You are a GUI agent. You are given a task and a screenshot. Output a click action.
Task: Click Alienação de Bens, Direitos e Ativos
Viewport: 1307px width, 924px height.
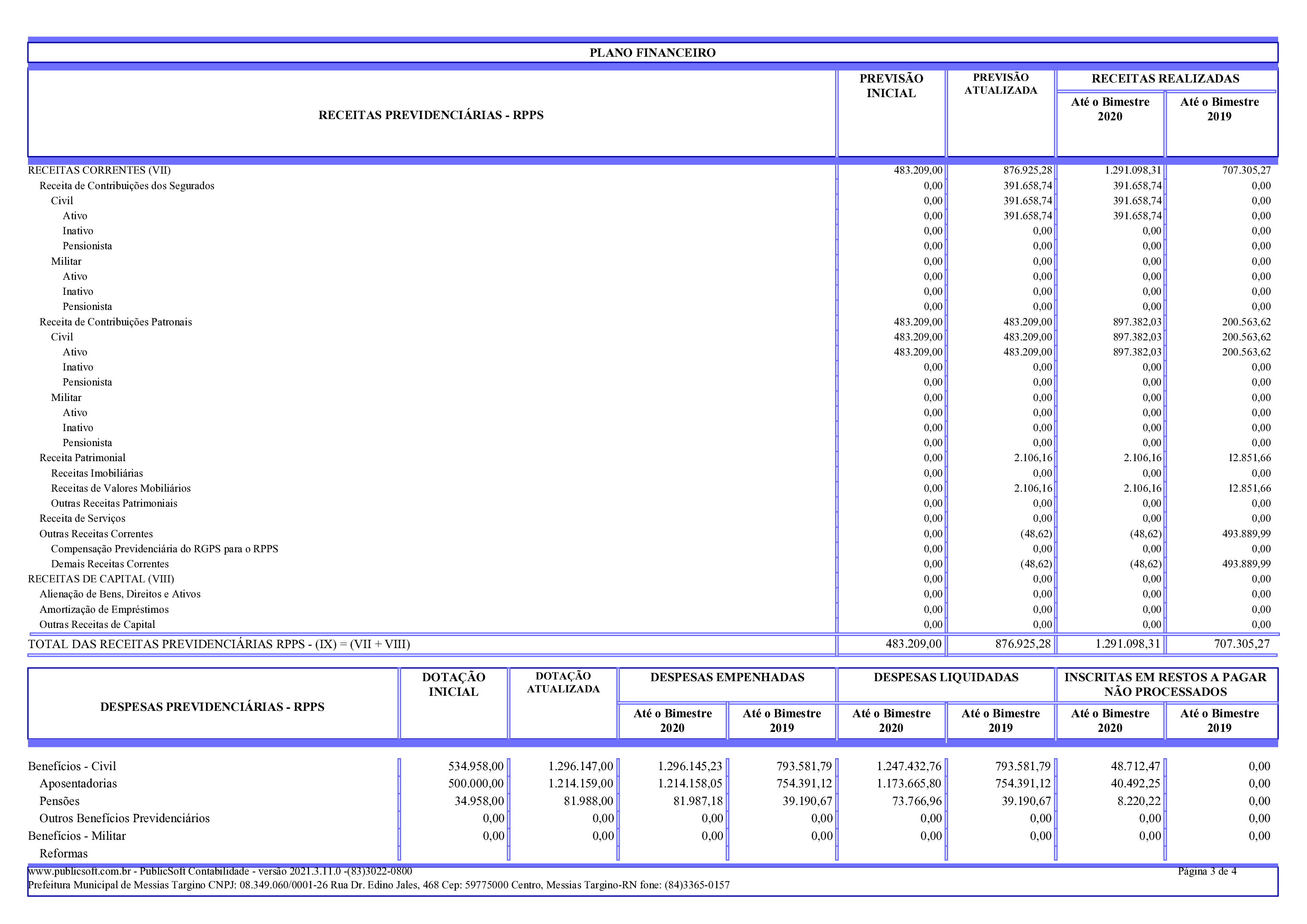click(119, 594)
